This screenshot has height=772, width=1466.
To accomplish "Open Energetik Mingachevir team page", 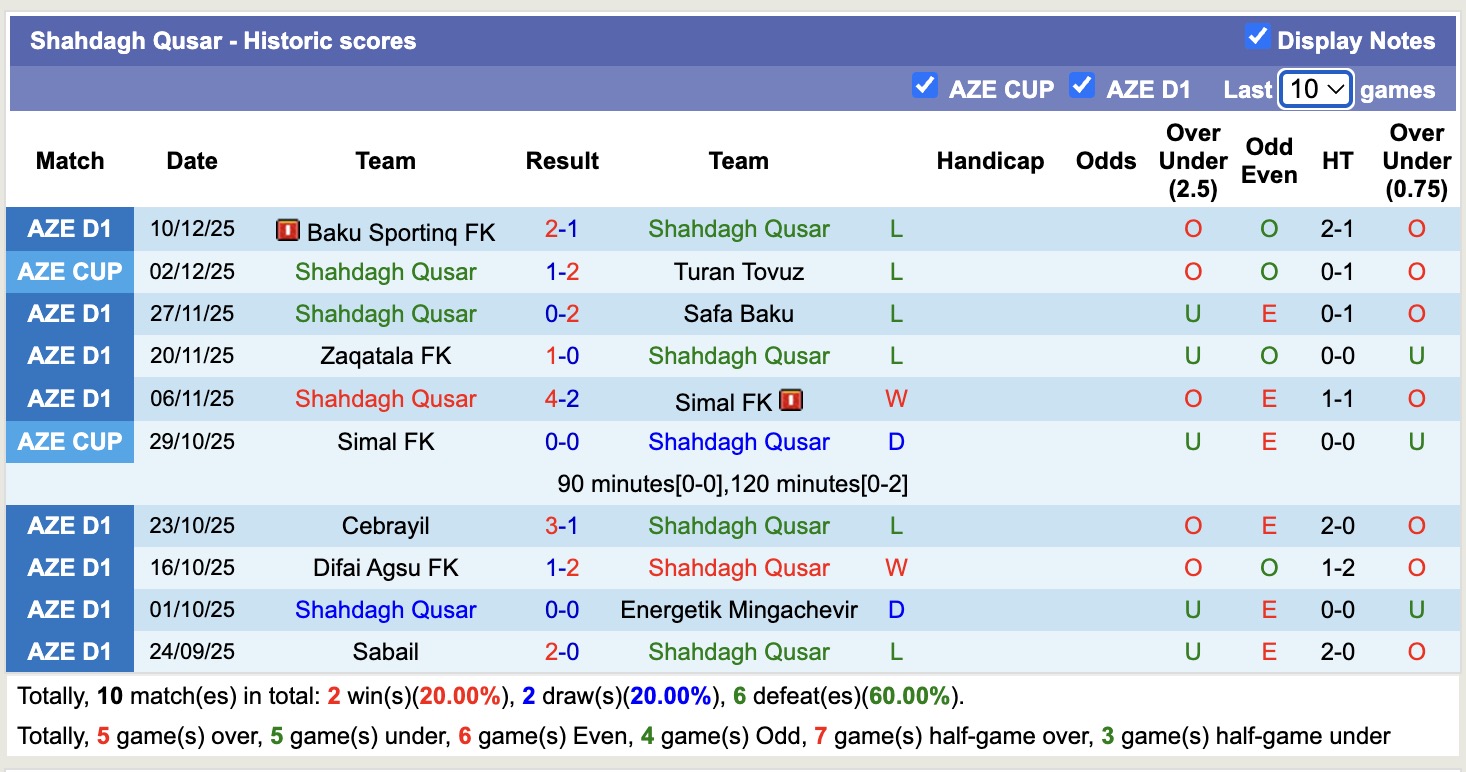I will (x=738, y=610).
